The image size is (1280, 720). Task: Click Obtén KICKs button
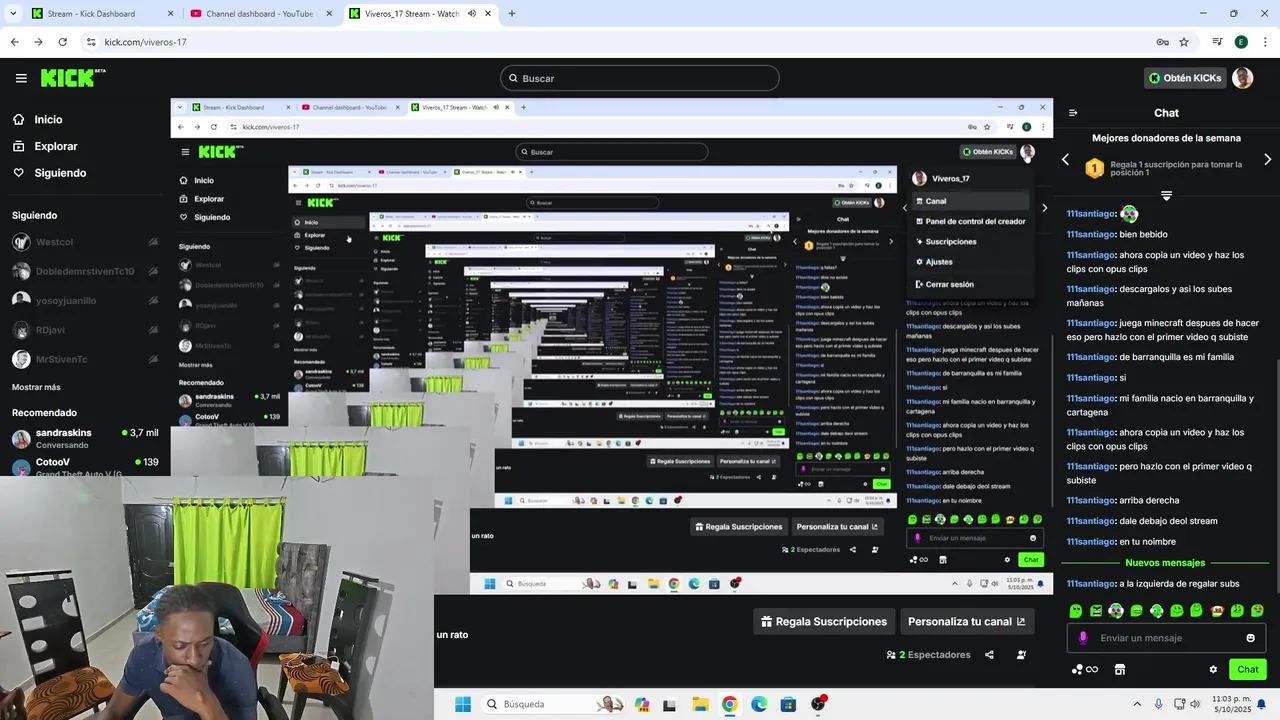pos(1185,78)
